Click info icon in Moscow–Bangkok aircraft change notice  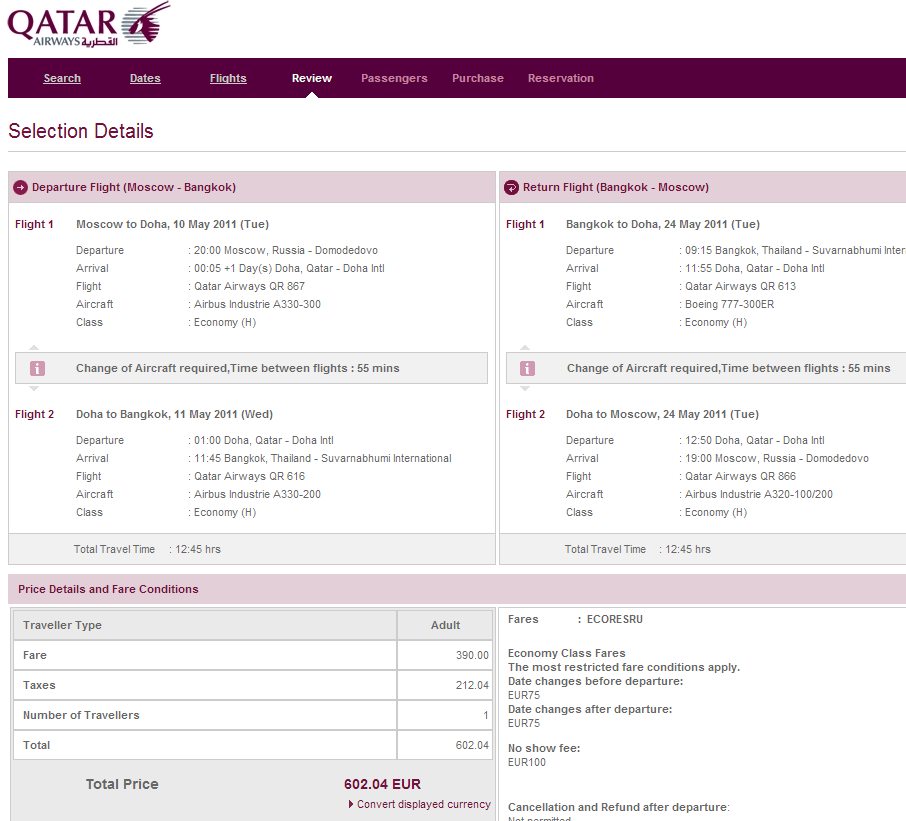[37, 368]
